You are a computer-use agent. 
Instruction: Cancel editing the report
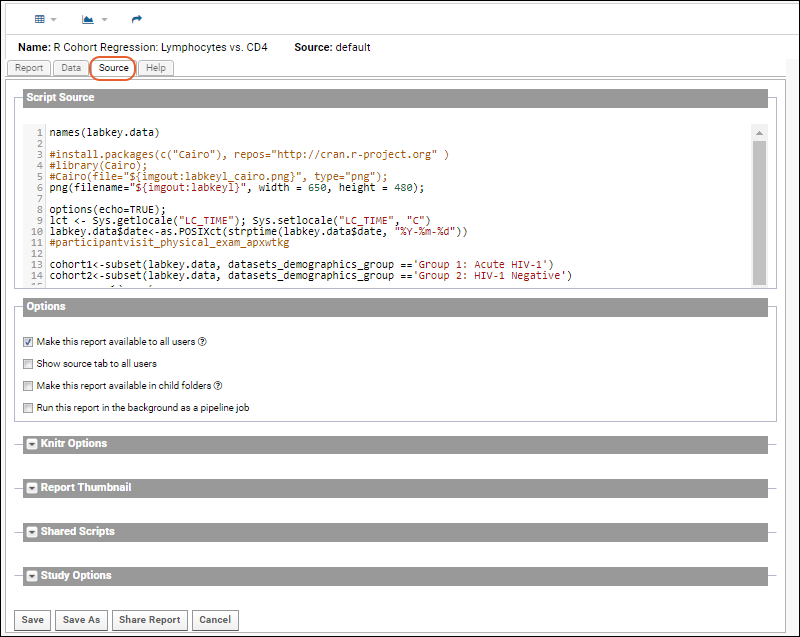tap(215, 620)
